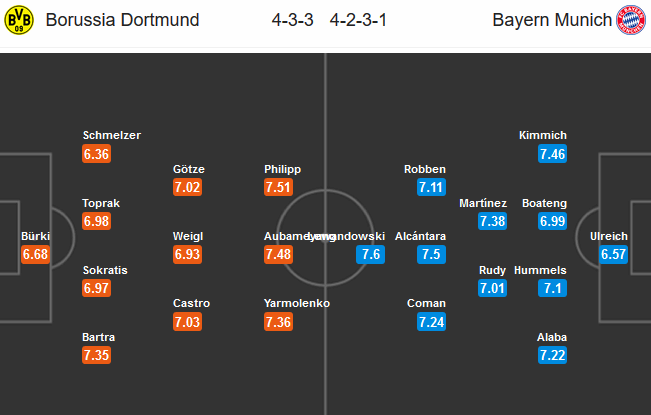The width and height of the screenshot is (651, 415).
Task: Select Martínez's 7.38 rating badge
Action: tap(492, 221)
